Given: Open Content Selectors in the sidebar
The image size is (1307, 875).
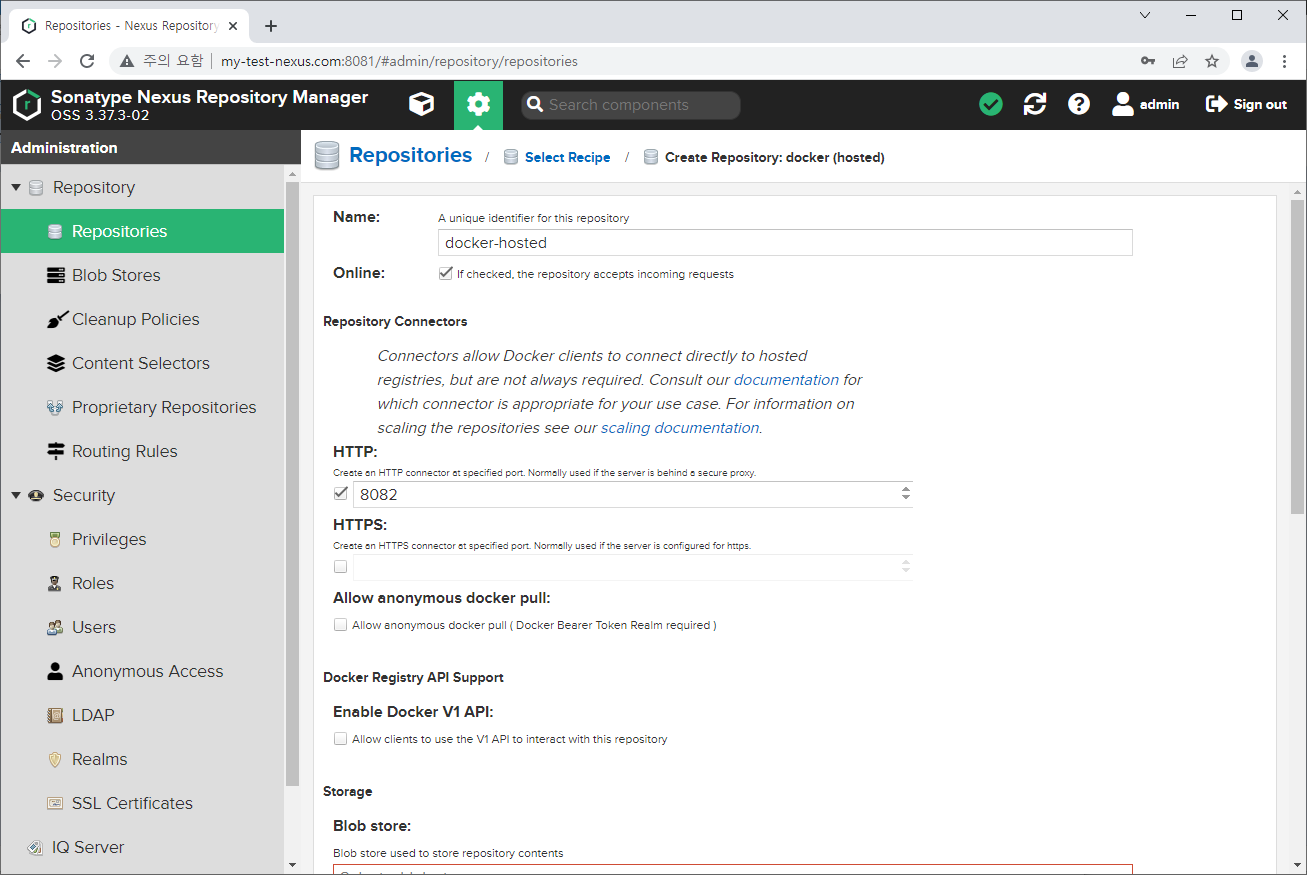Looking at the screenshot, I should [142, 363].
